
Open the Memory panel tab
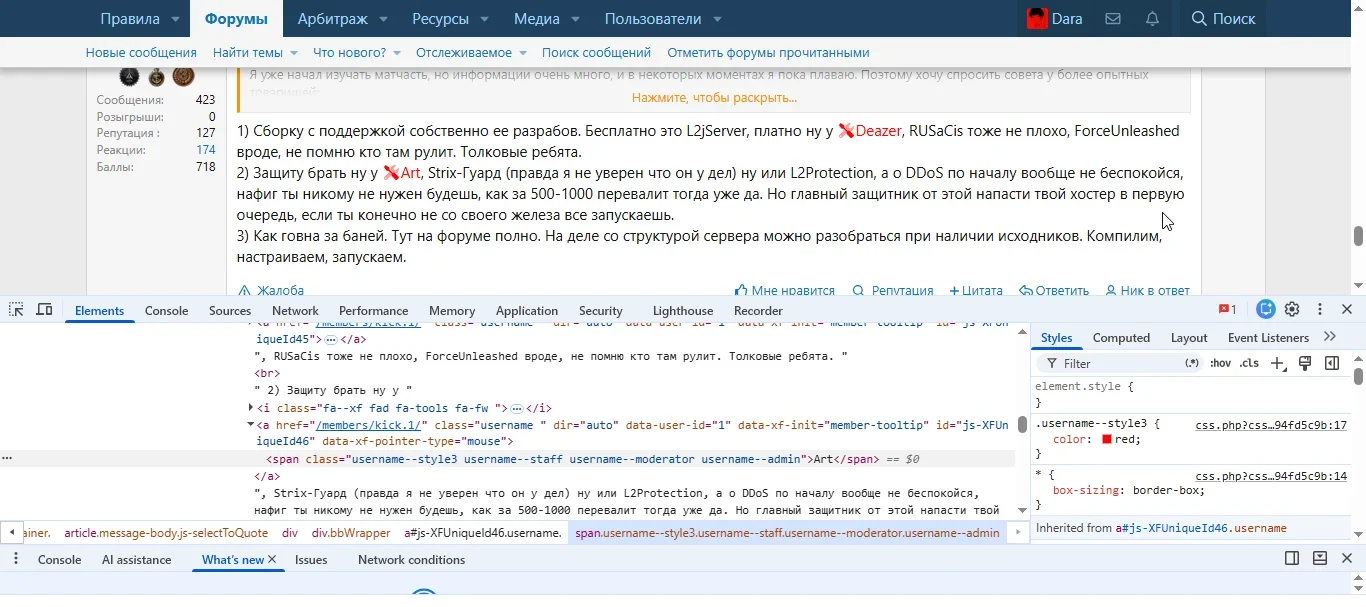(x=452, y=311)
